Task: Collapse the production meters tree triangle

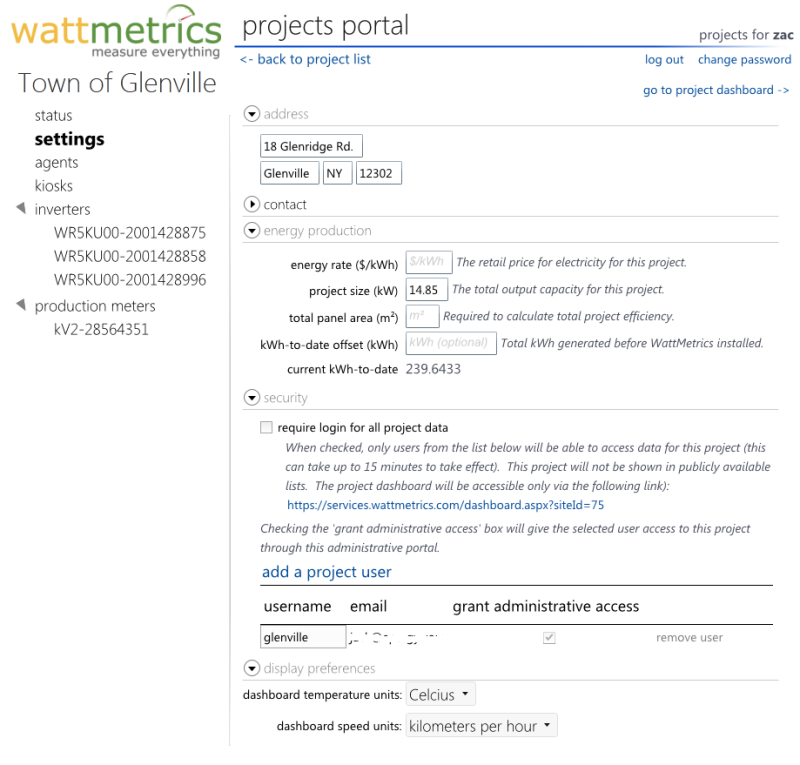Action: [x=21, y=305]
